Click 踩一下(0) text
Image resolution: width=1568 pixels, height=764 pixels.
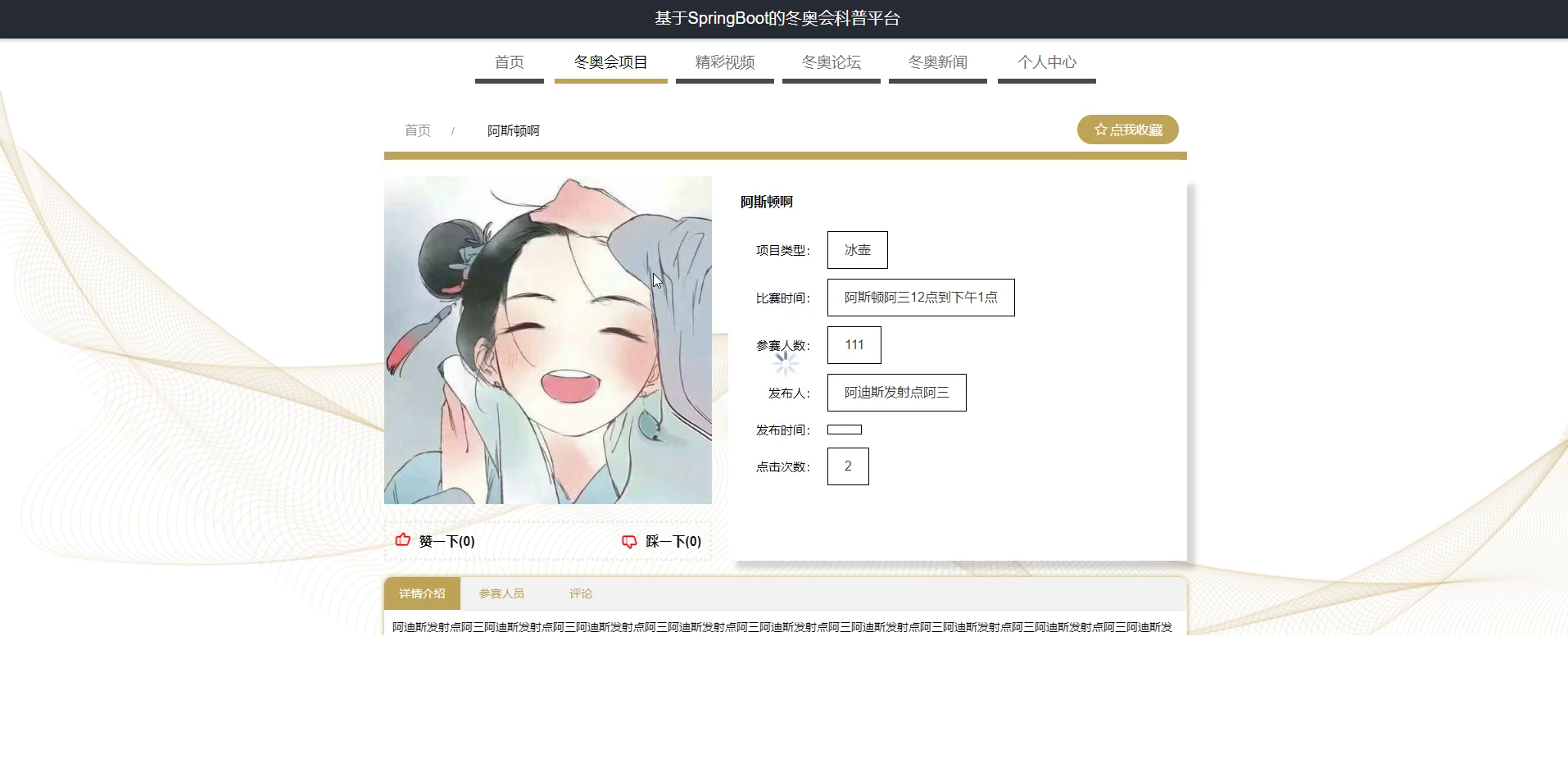pyautogui.click(x=673, y=541)
